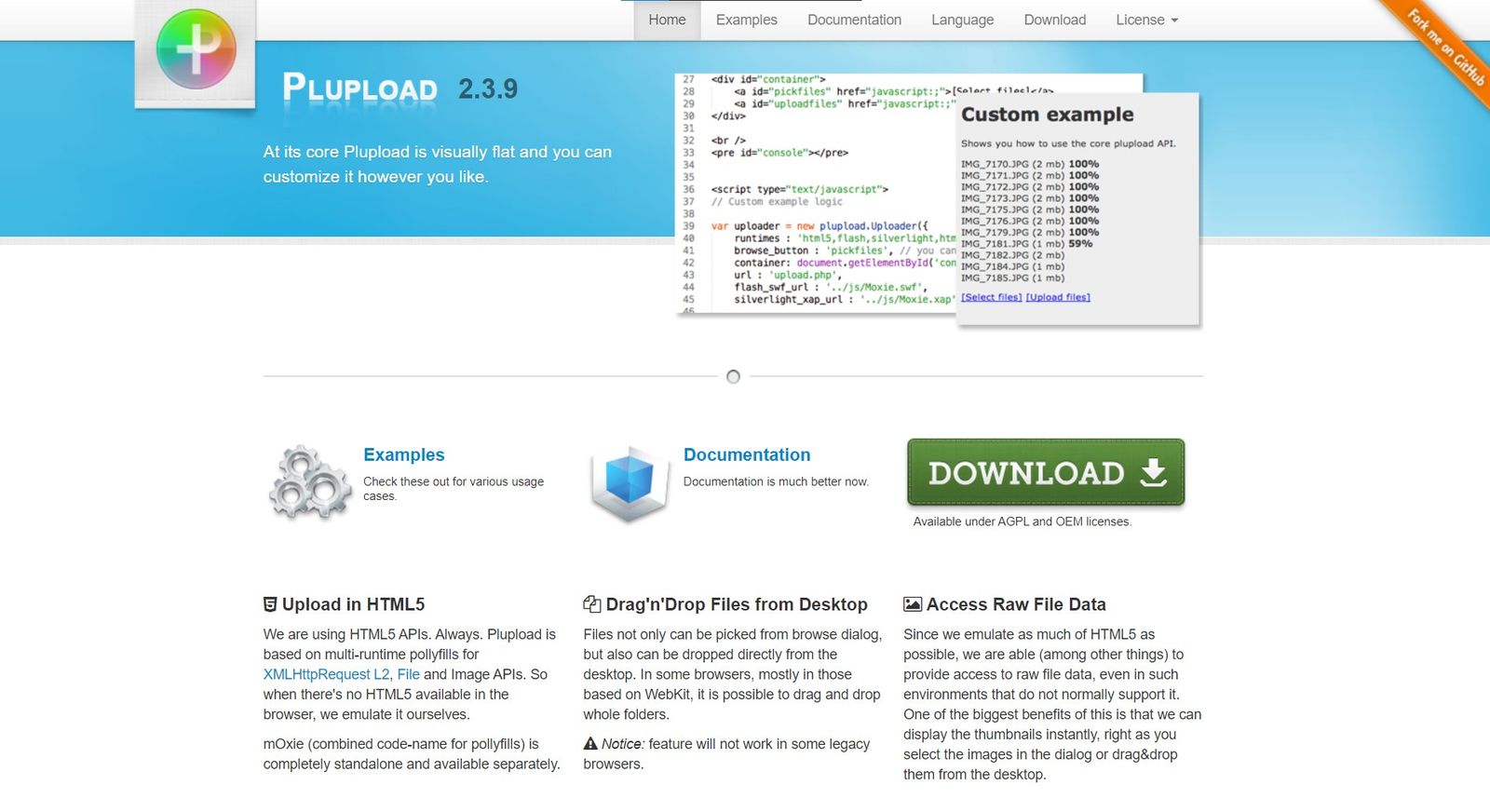This screenshot has width=1490, height=812.
Task: Click the Plupload plus logo icon
Action: [x=196, y=49]
